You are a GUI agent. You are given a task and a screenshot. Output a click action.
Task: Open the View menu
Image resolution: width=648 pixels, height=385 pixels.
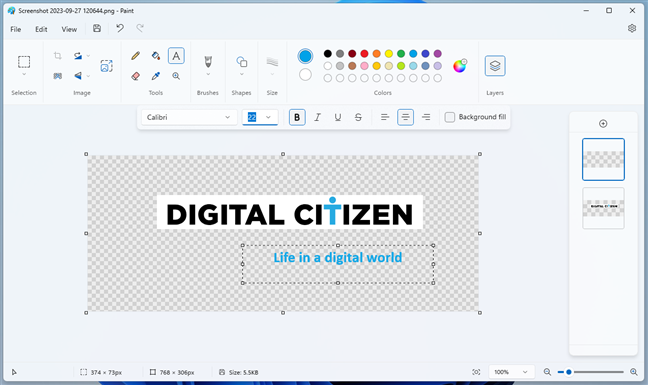tap(69, 29)
